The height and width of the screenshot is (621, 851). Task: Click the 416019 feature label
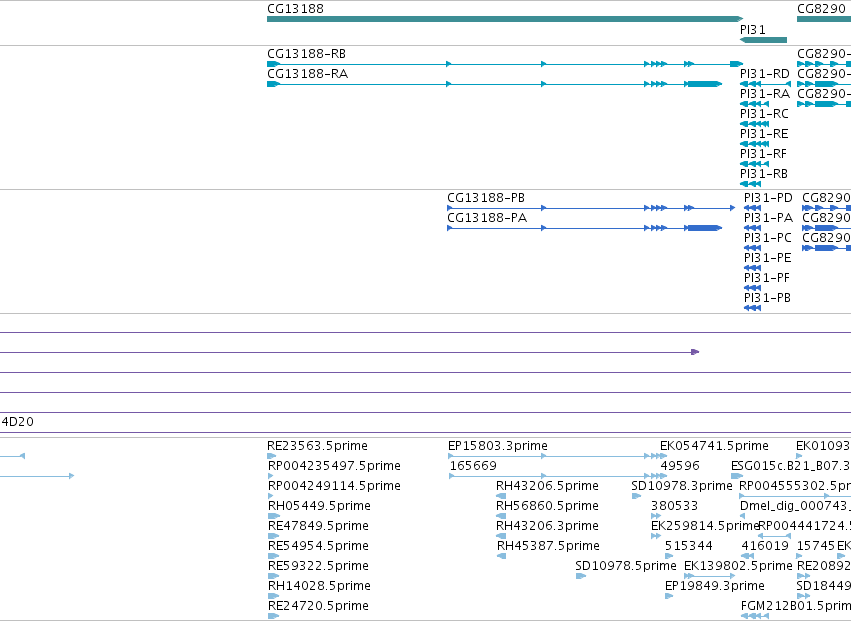765,546
